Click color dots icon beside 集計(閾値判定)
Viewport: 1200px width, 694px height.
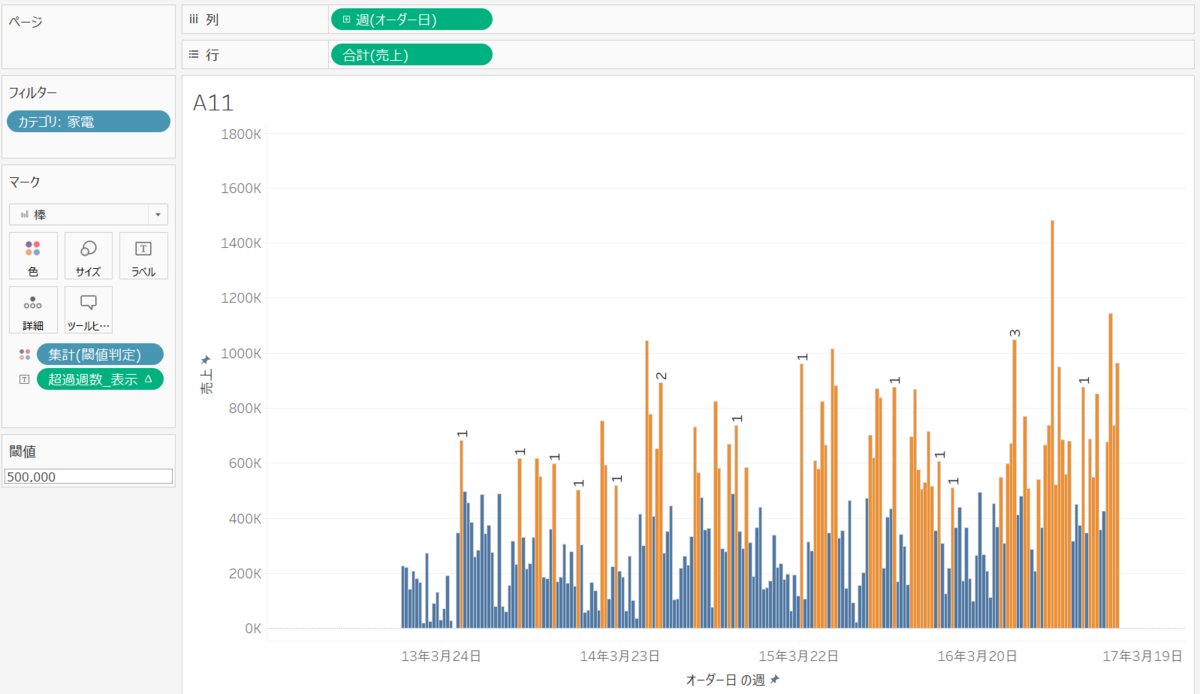point(24,354)
